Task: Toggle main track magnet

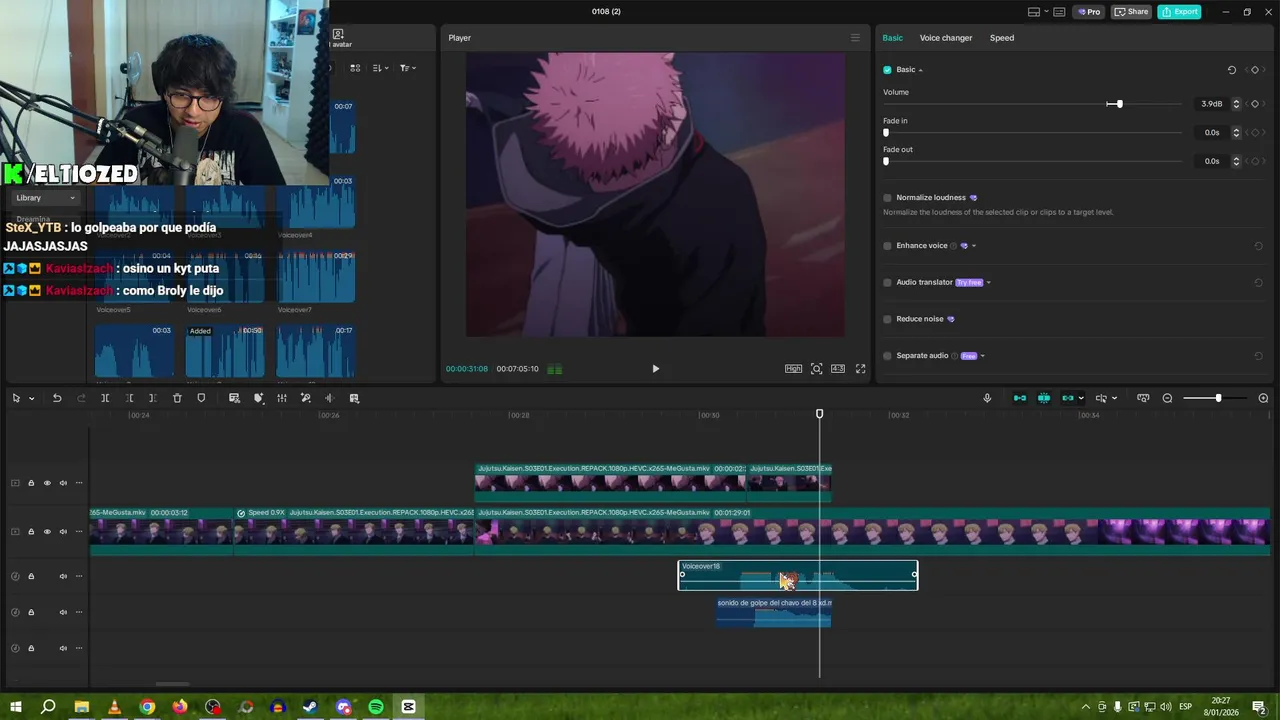Action: tap(1020, 398)
